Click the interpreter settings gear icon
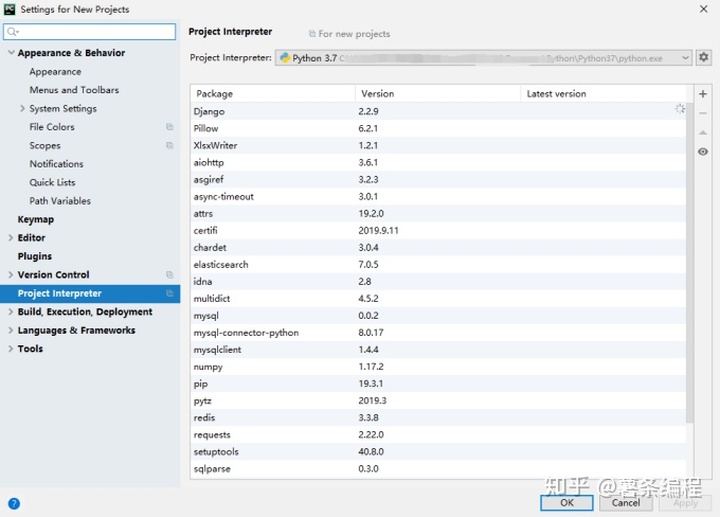Viewport: 720px width, 517px height. pos(703,57)
